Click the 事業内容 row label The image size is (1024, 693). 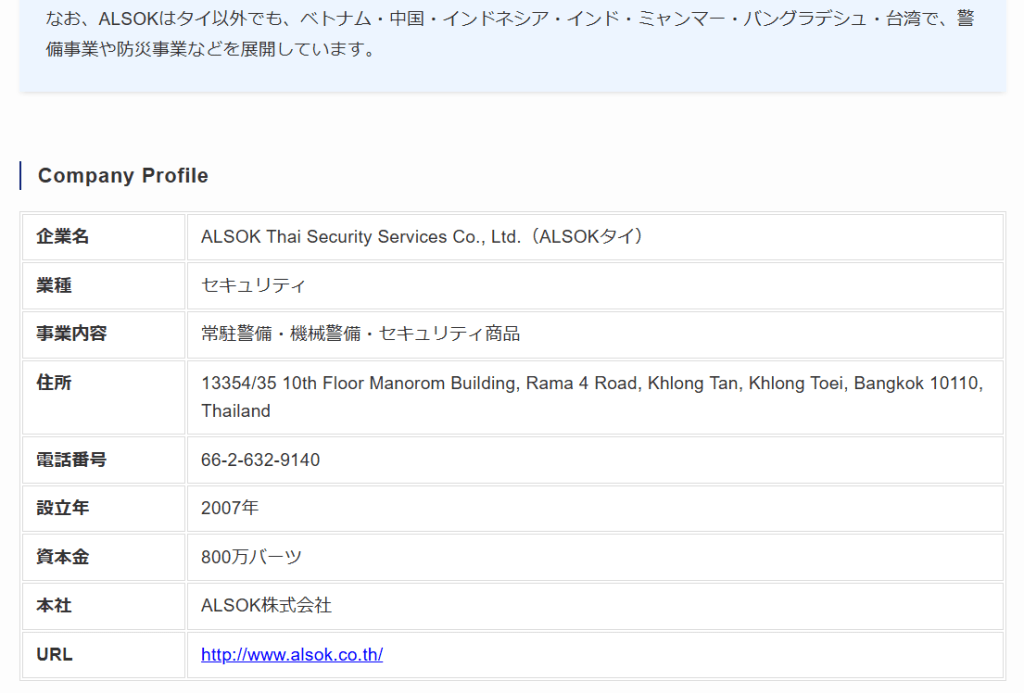point(71,334)
